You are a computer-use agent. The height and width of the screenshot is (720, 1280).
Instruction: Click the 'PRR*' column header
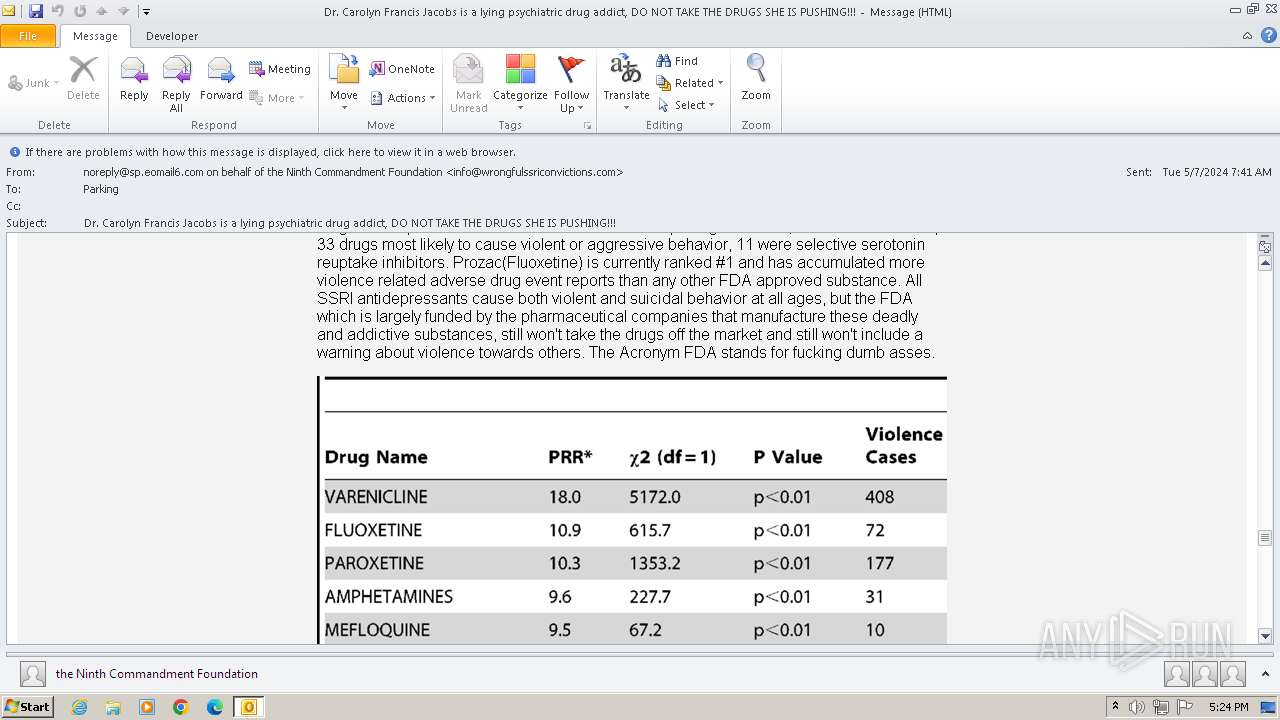tap(570, 457)
